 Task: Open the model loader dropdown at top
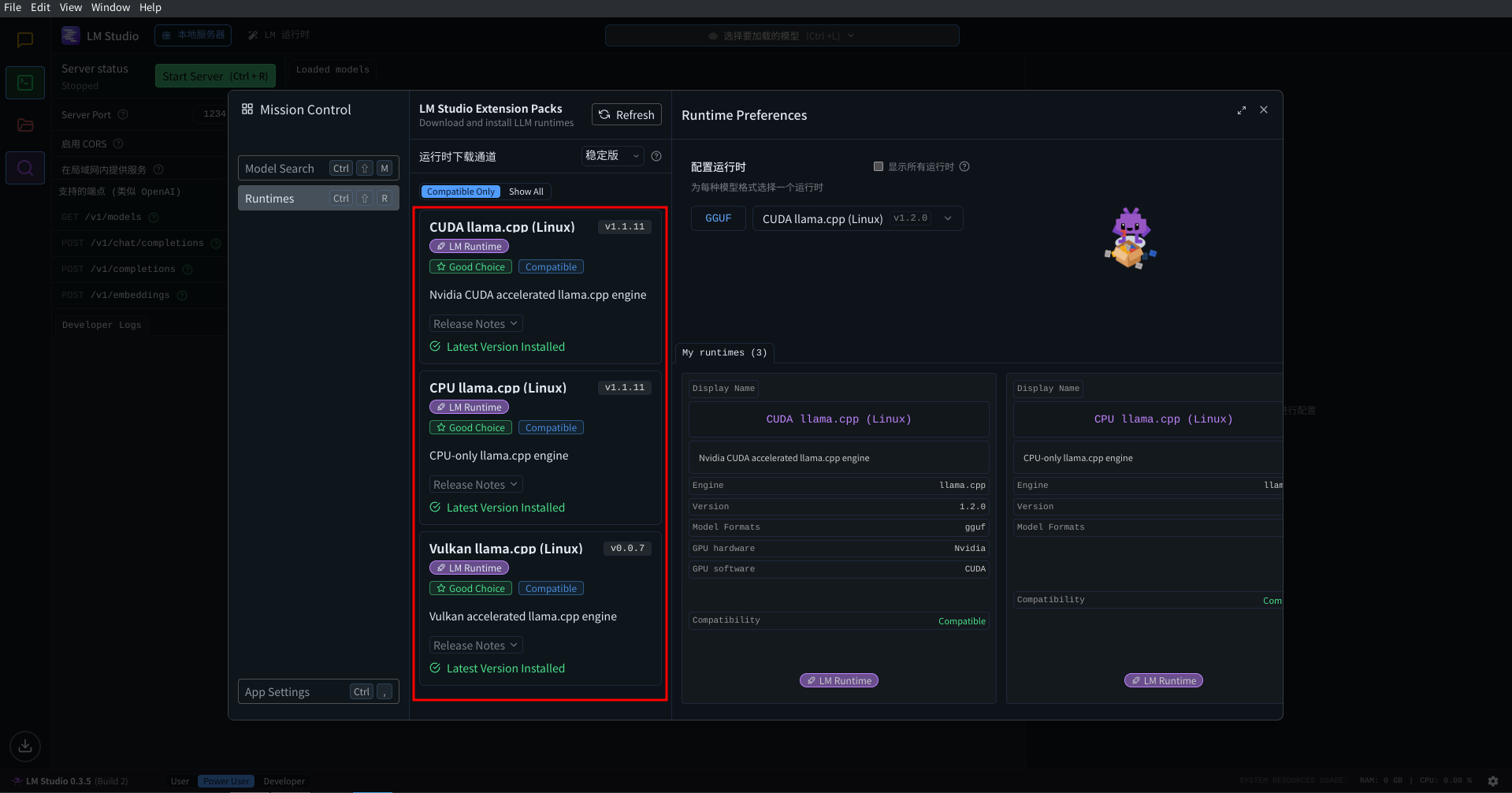pos(782,35)
